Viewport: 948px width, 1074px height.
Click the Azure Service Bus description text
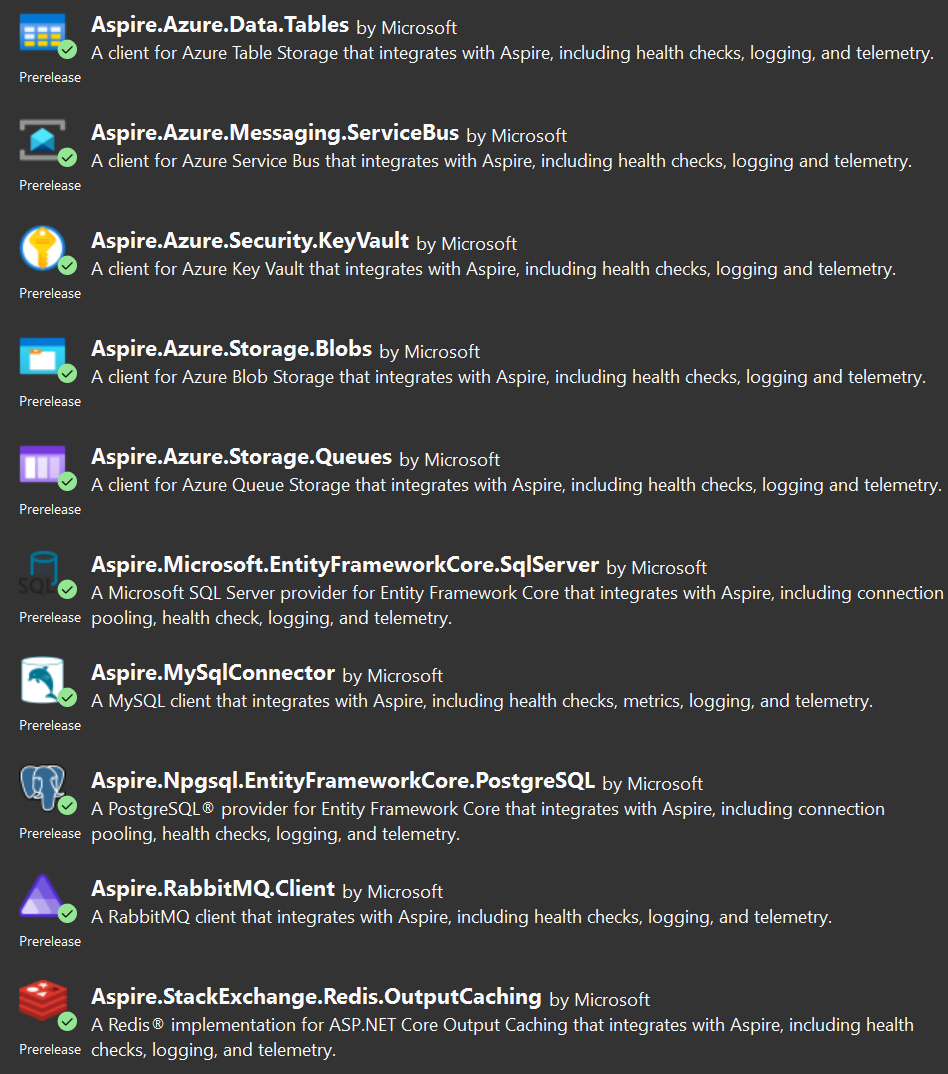point(501,162)
